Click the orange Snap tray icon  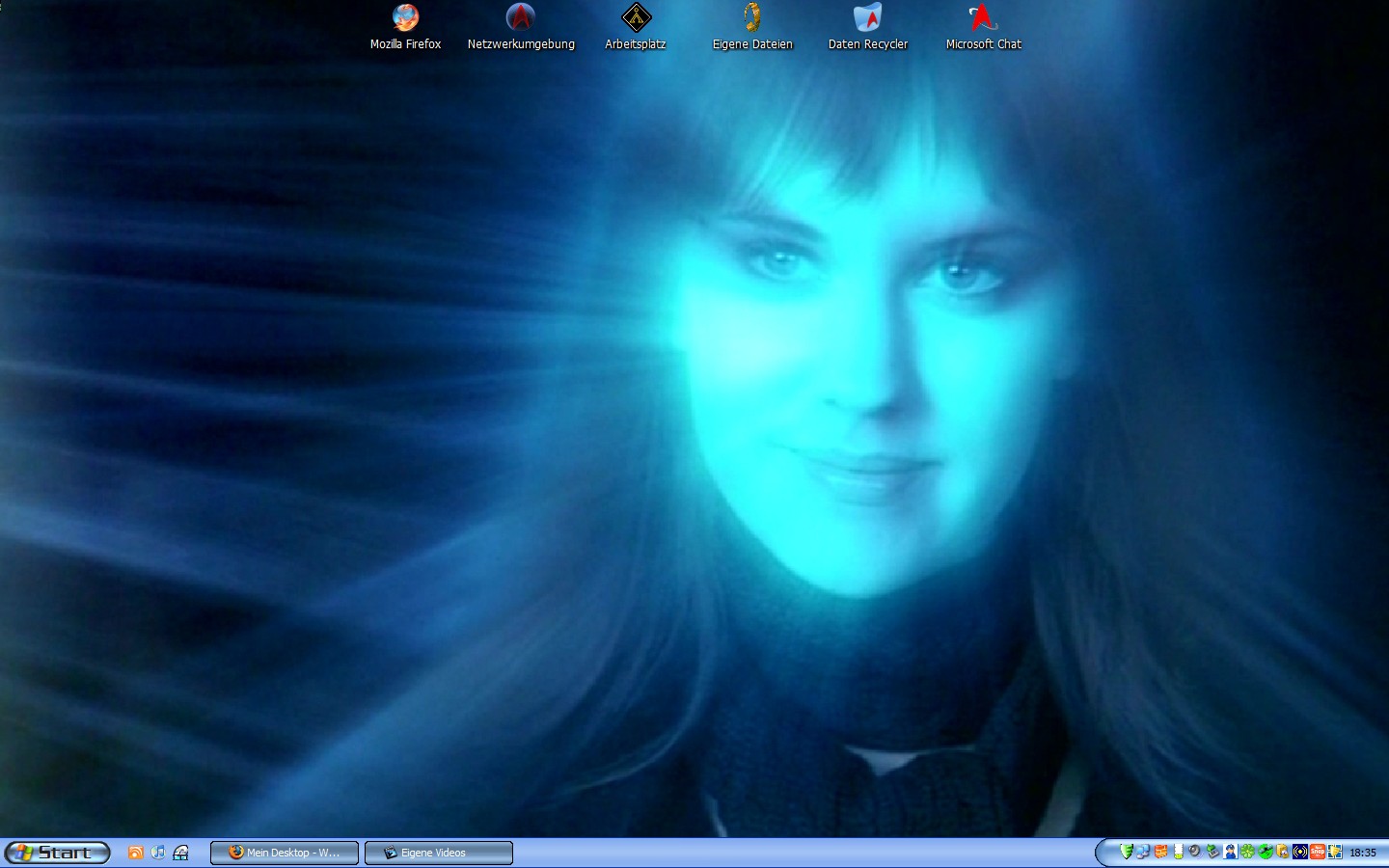1318,852
